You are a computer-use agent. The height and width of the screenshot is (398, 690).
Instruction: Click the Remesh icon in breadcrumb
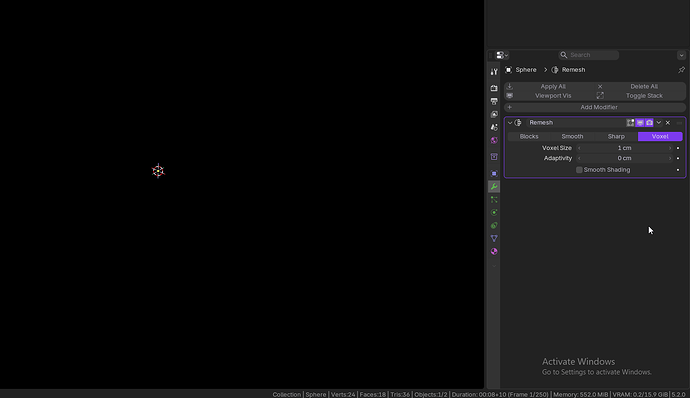pos(555,70)
